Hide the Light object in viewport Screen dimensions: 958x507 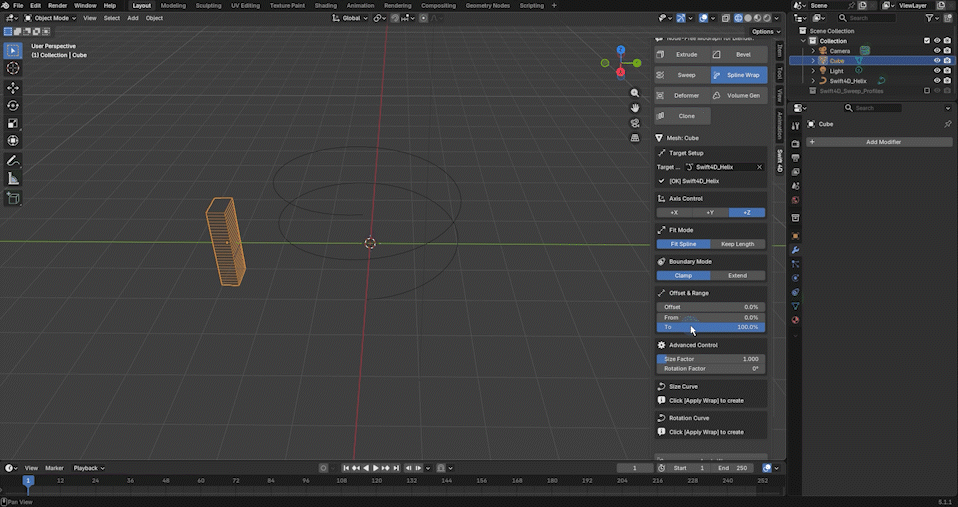pos(937,71)
